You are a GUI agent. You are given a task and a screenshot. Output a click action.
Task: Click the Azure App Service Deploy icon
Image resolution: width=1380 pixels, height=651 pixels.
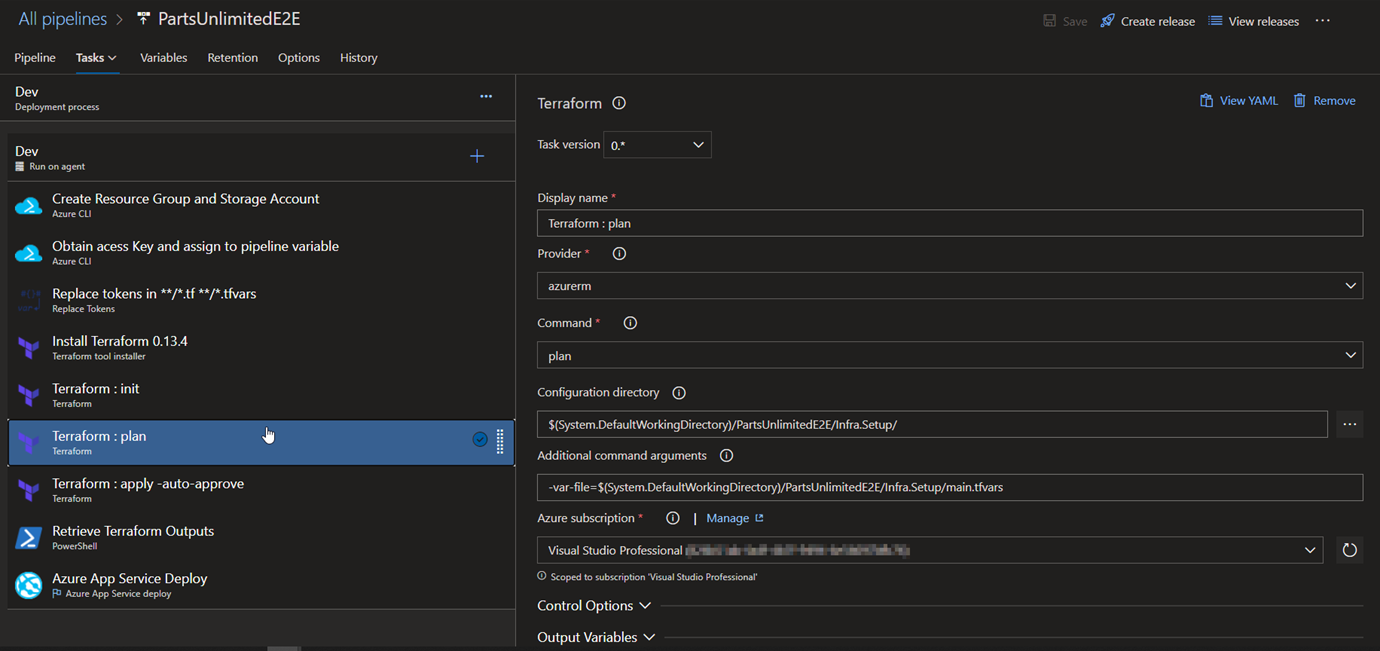click(x=28, y=585)
